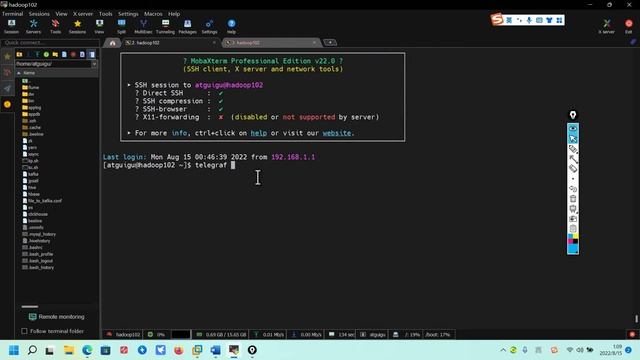Screen dimensions: 640x360
Task: Open the Help toolbar icon
Action: (231, 26)
